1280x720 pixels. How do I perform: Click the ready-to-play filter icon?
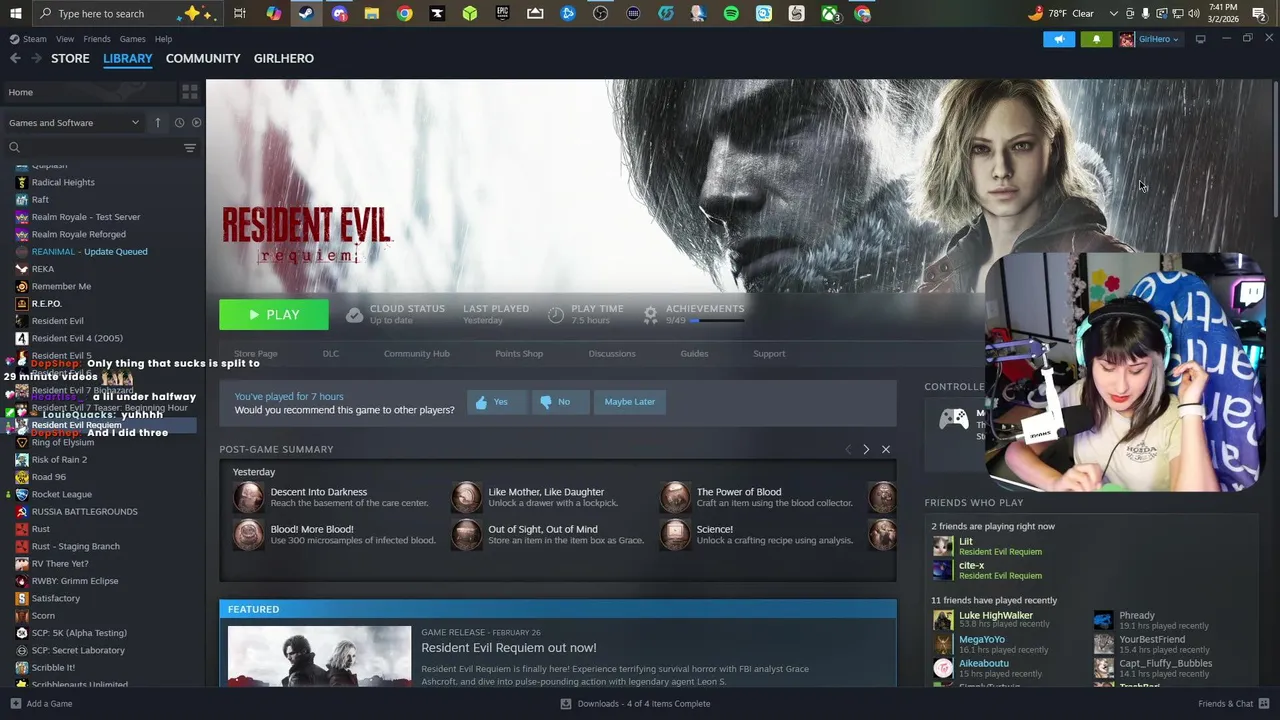(x=196, y=122)
